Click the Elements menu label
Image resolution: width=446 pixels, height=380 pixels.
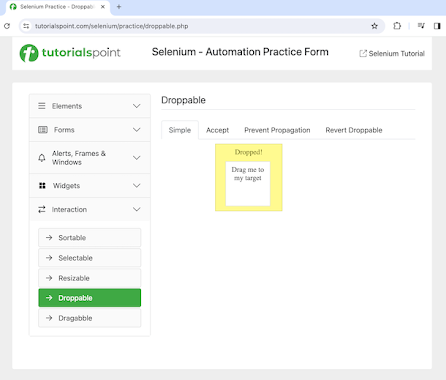(67, 106)
